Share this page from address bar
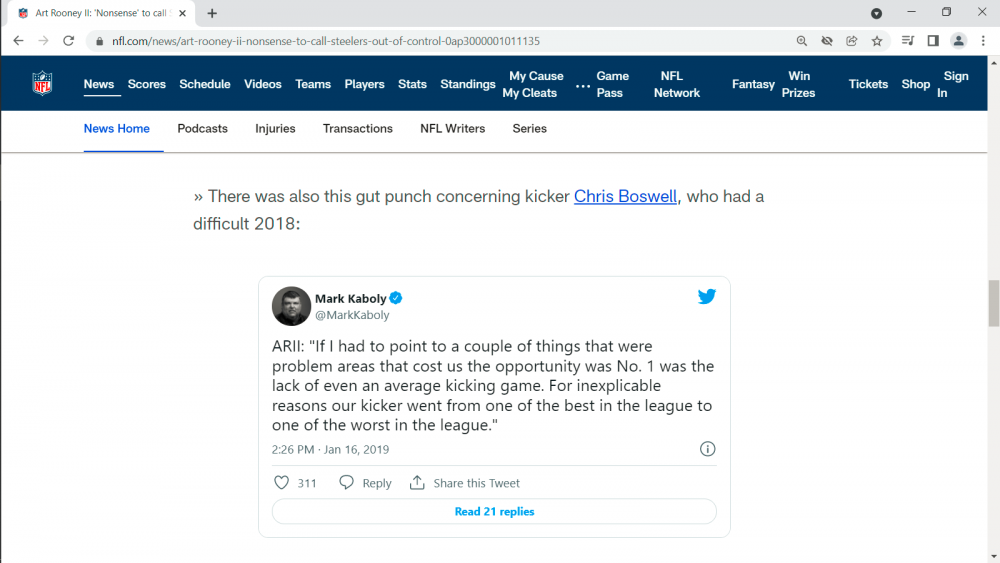Image resolution: width=1000 pixels, height=563 pixels. [852, 41]
